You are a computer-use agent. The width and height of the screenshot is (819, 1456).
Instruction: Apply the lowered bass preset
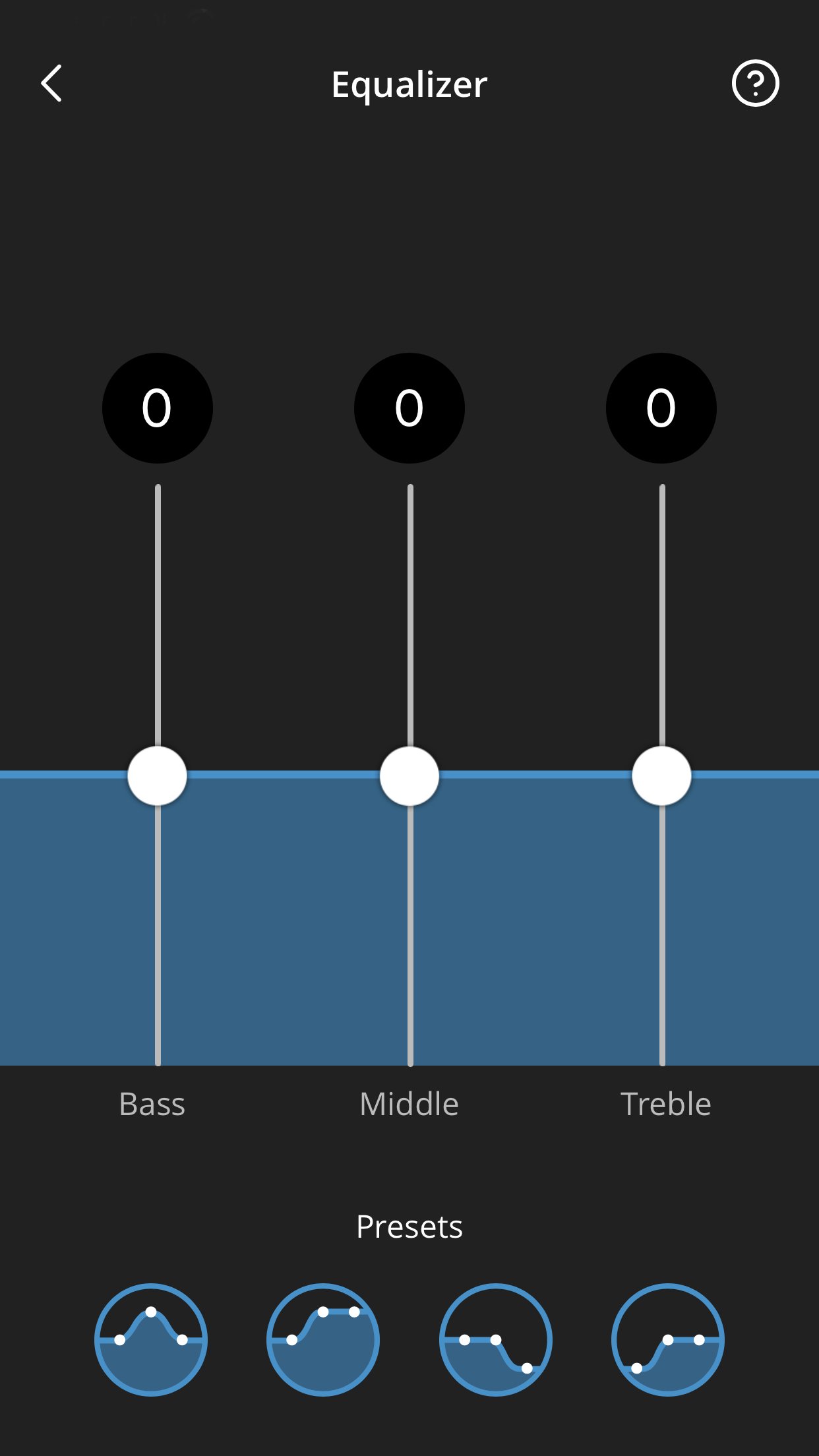click(668, 1339)
